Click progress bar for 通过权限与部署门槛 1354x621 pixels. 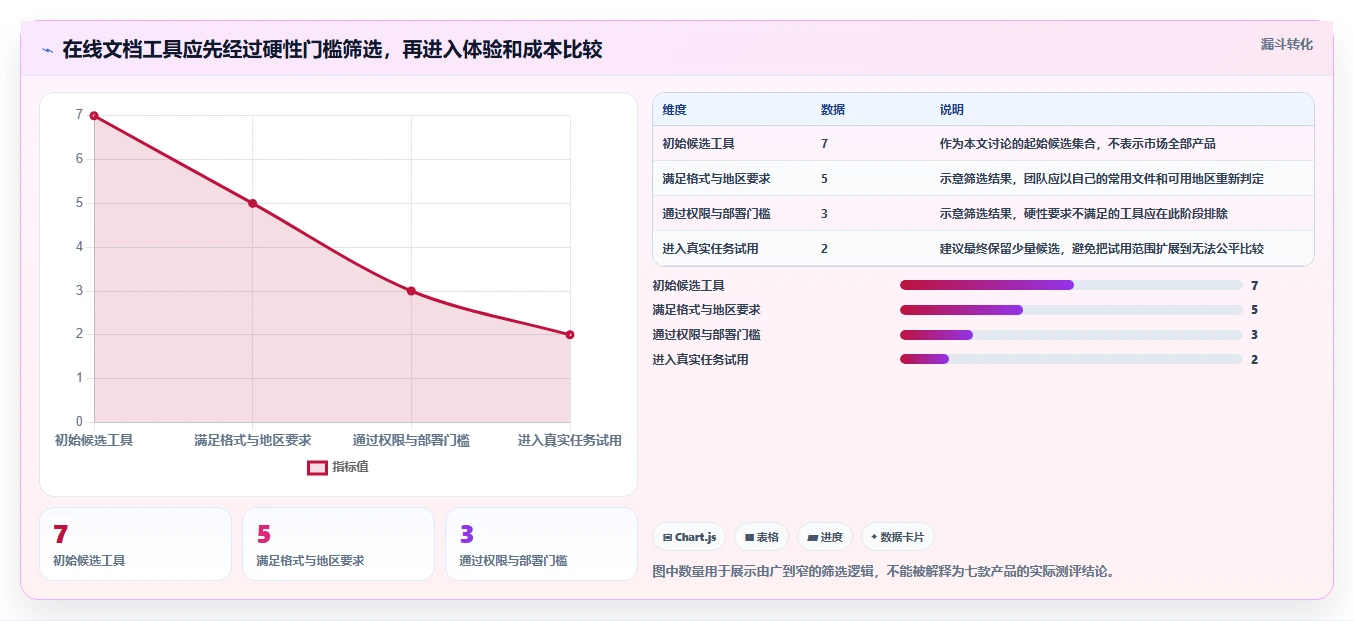pos(1071,334)
